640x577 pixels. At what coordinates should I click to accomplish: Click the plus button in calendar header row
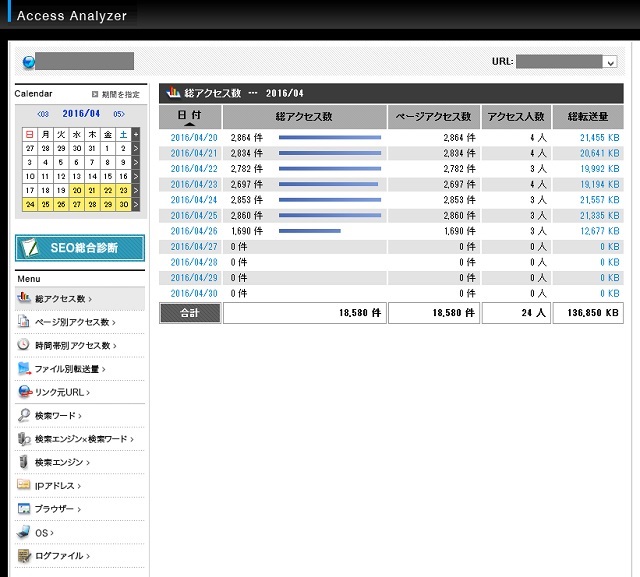coord(136,134)
